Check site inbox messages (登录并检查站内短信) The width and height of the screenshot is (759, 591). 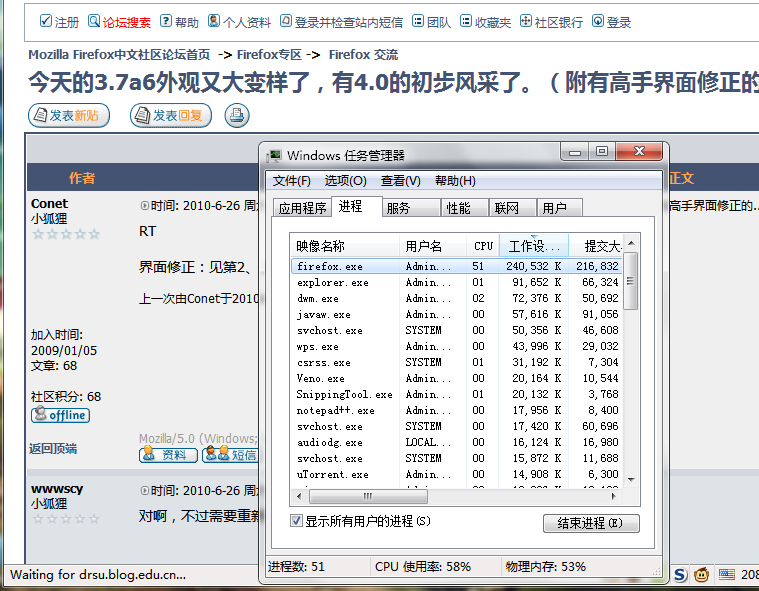click(349, 22)
